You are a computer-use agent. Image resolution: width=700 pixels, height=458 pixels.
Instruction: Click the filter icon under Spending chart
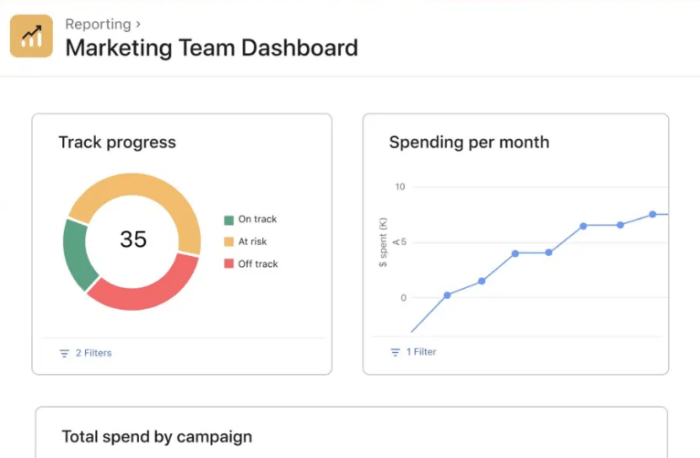coord(395,352)
